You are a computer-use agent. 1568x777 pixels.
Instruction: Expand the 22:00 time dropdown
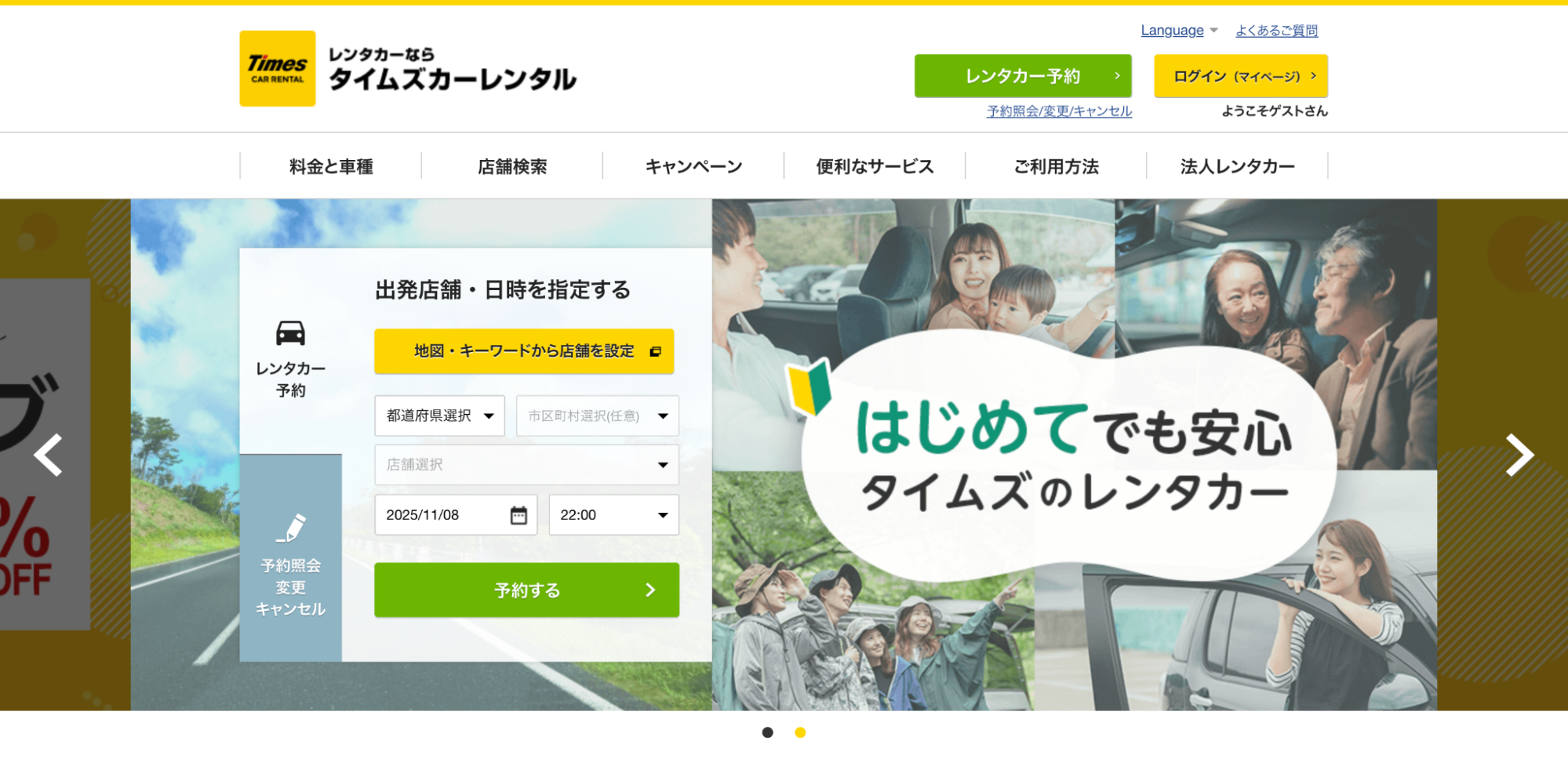point(613,515)
